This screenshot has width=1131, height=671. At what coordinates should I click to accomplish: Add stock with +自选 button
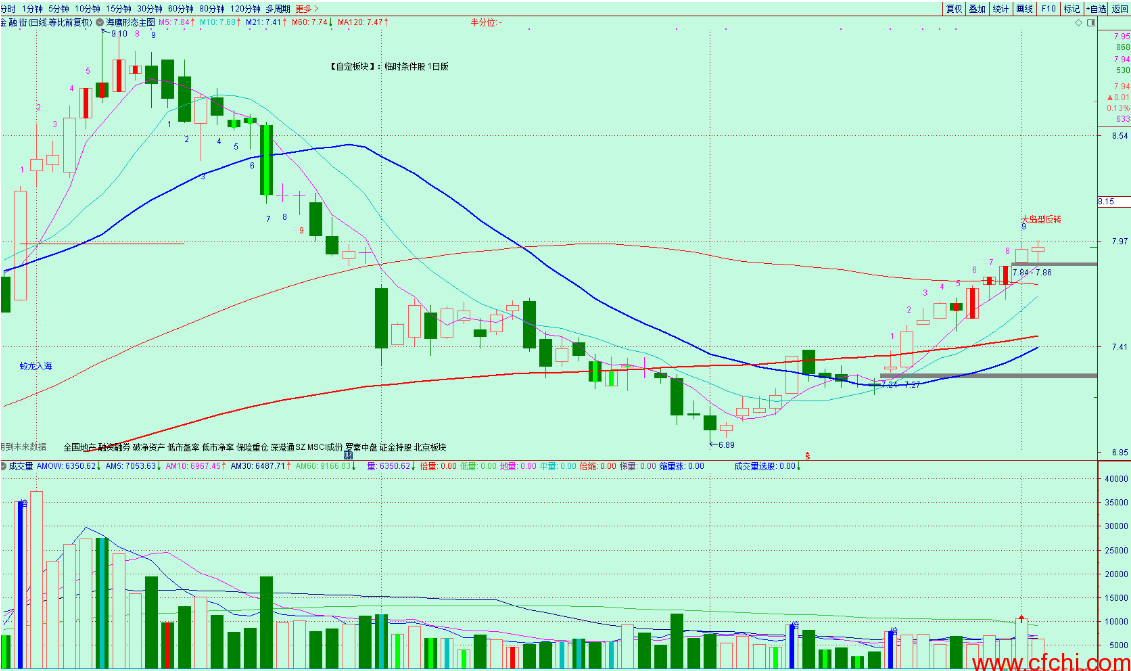pyautogui.click(x=1096, y=9)
